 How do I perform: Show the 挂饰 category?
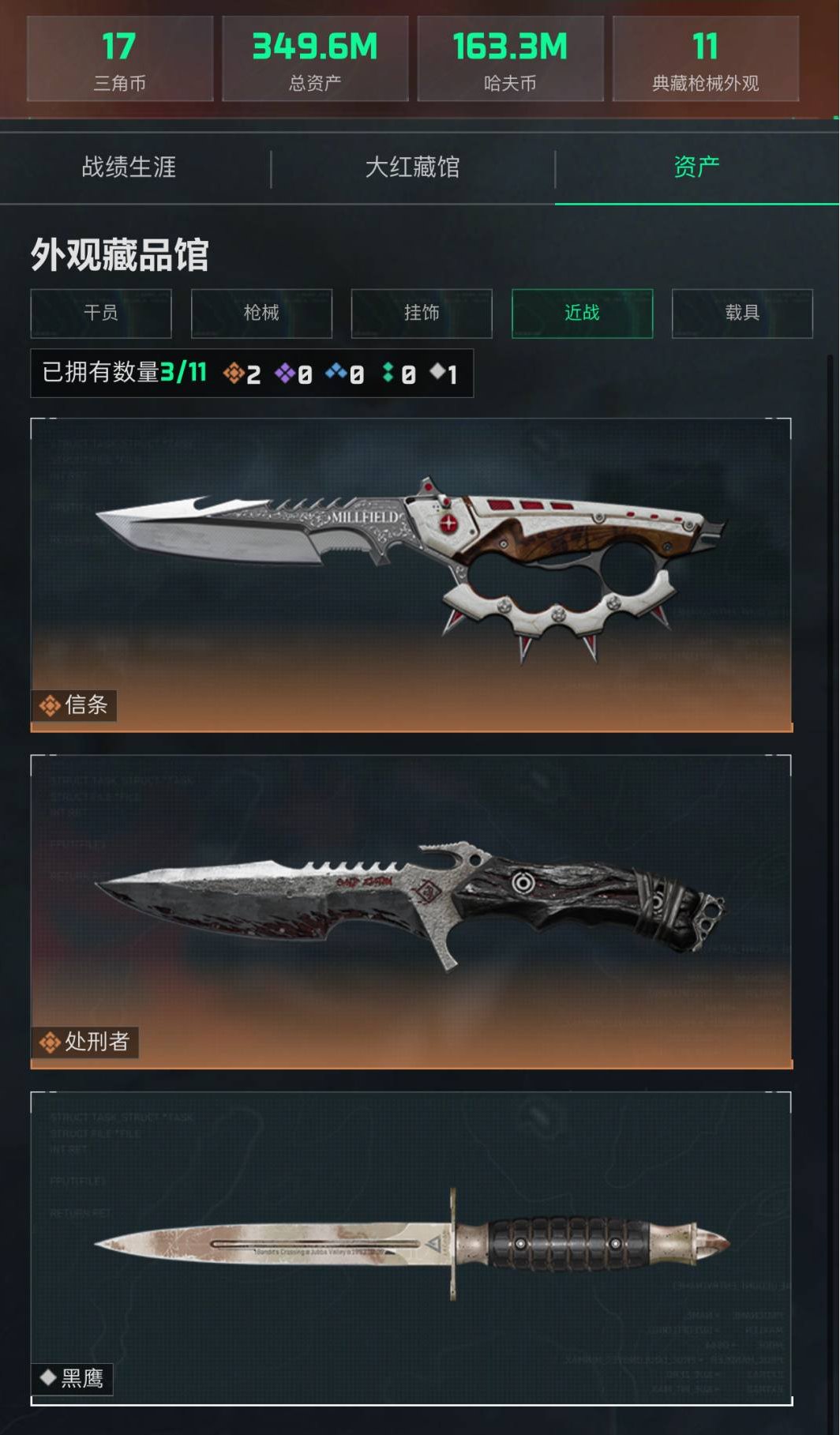422,314
